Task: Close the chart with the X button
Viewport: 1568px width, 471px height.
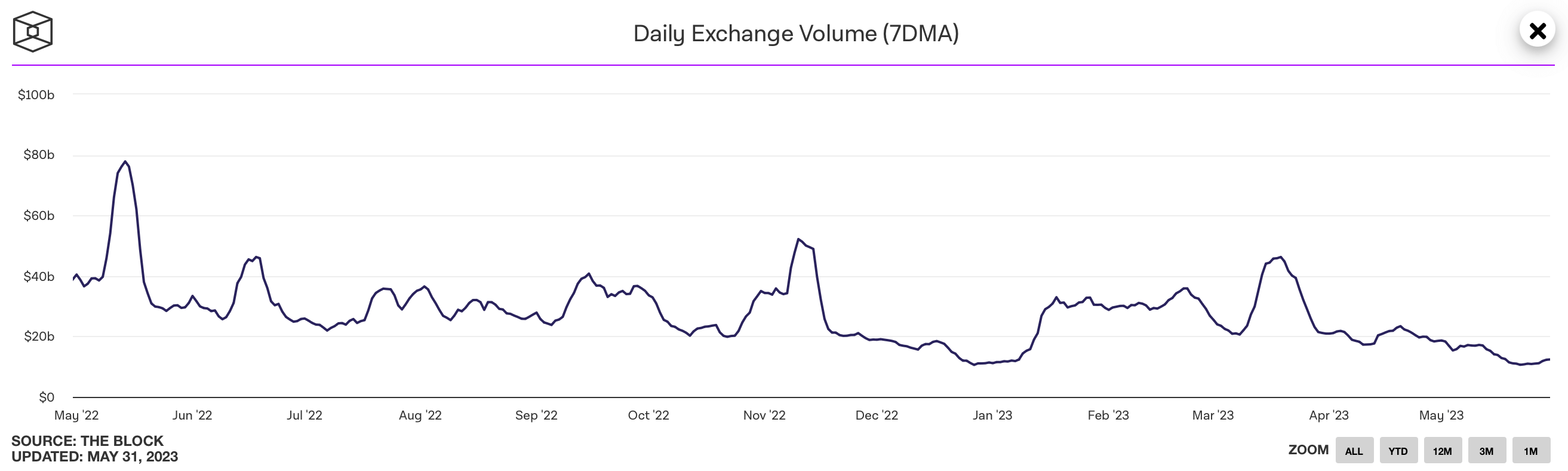Action: click(1537, 30)
